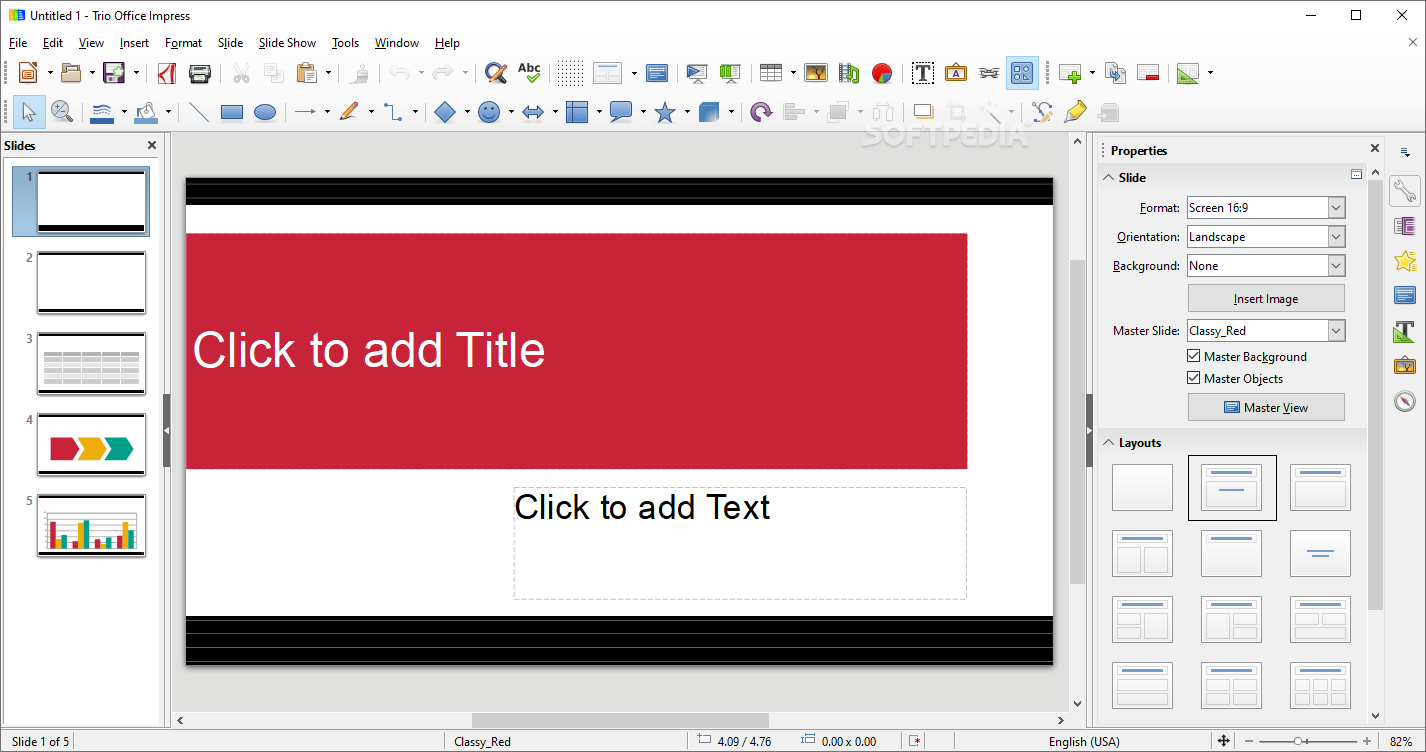Click the Fit slide to window icon

(1223, 741)
